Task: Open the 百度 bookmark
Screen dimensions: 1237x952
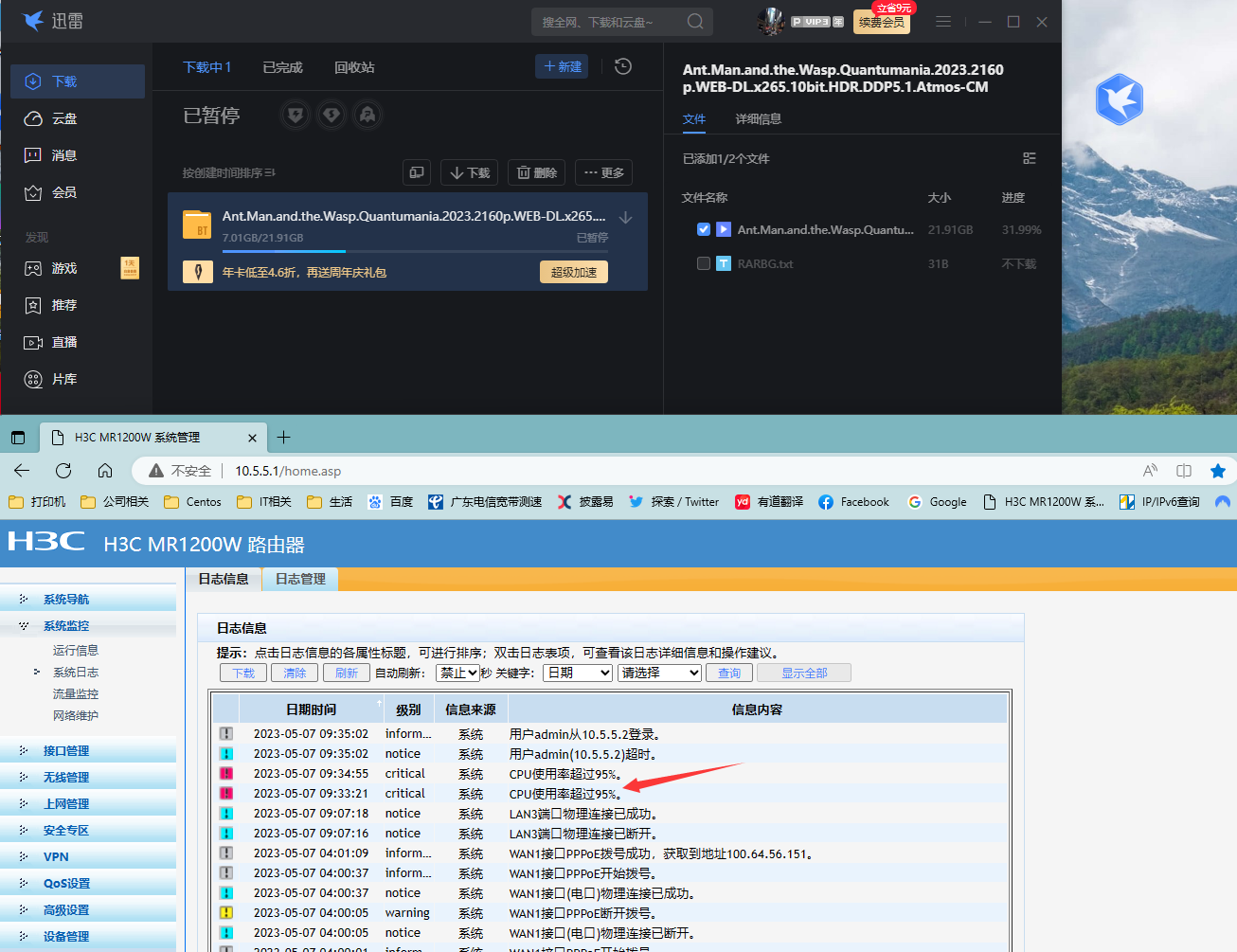Action: tap(391, 502)
